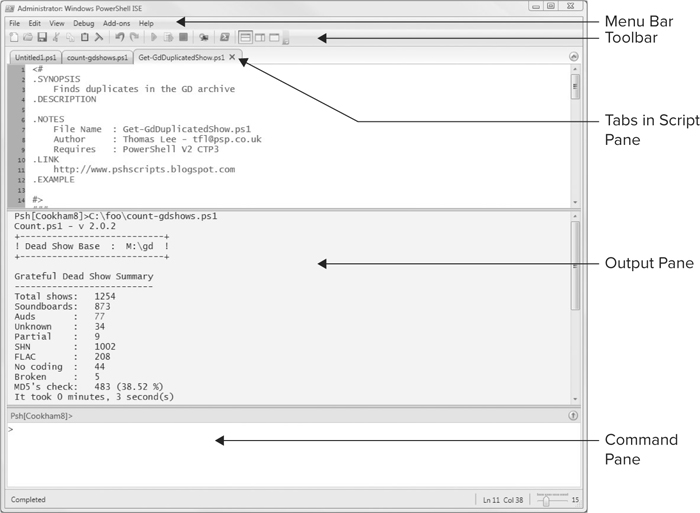Click the Run Selection icon
Image resolution: width=700 pixels, height=513 pixels.
click(x=168, y=38)
